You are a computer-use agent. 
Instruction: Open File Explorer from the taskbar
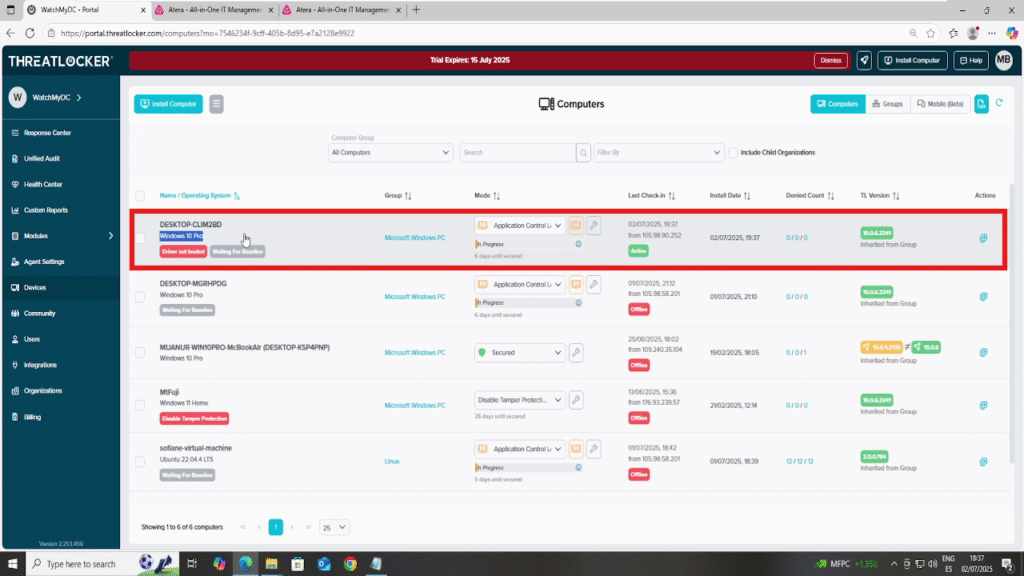pos(271,564)
